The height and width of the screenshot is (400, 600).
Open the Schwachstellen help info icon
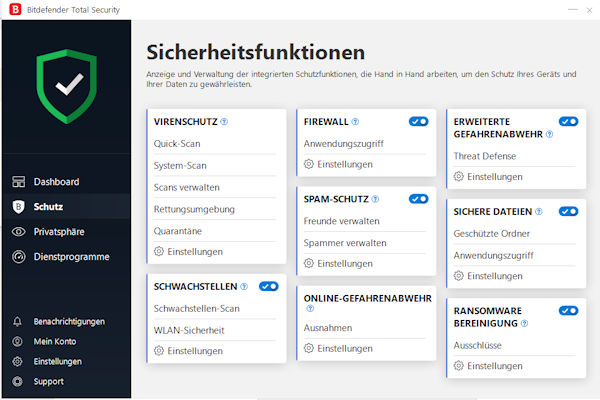point(244,287)
